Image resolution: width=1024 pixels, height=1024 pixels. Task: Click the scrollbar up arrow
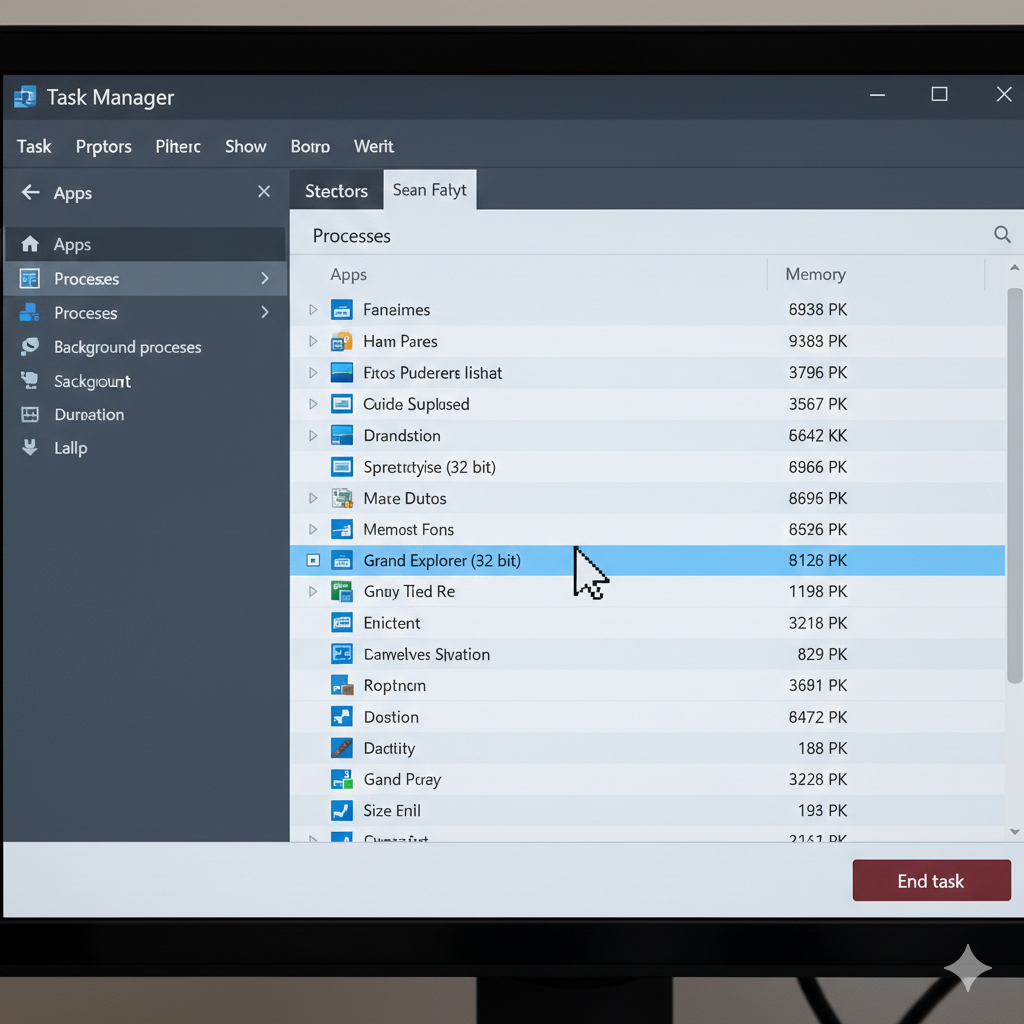1014,268
